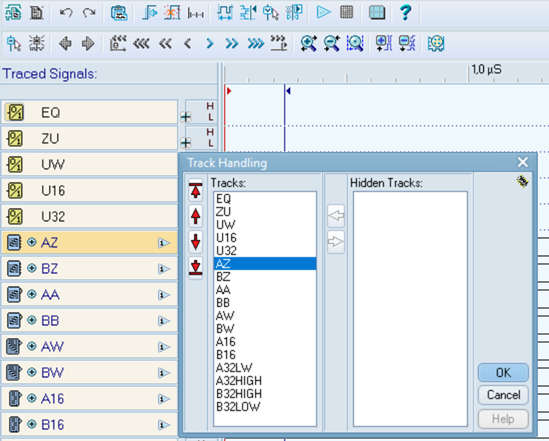
Task: Move selected track to bottom
Action: coord(195,267)
